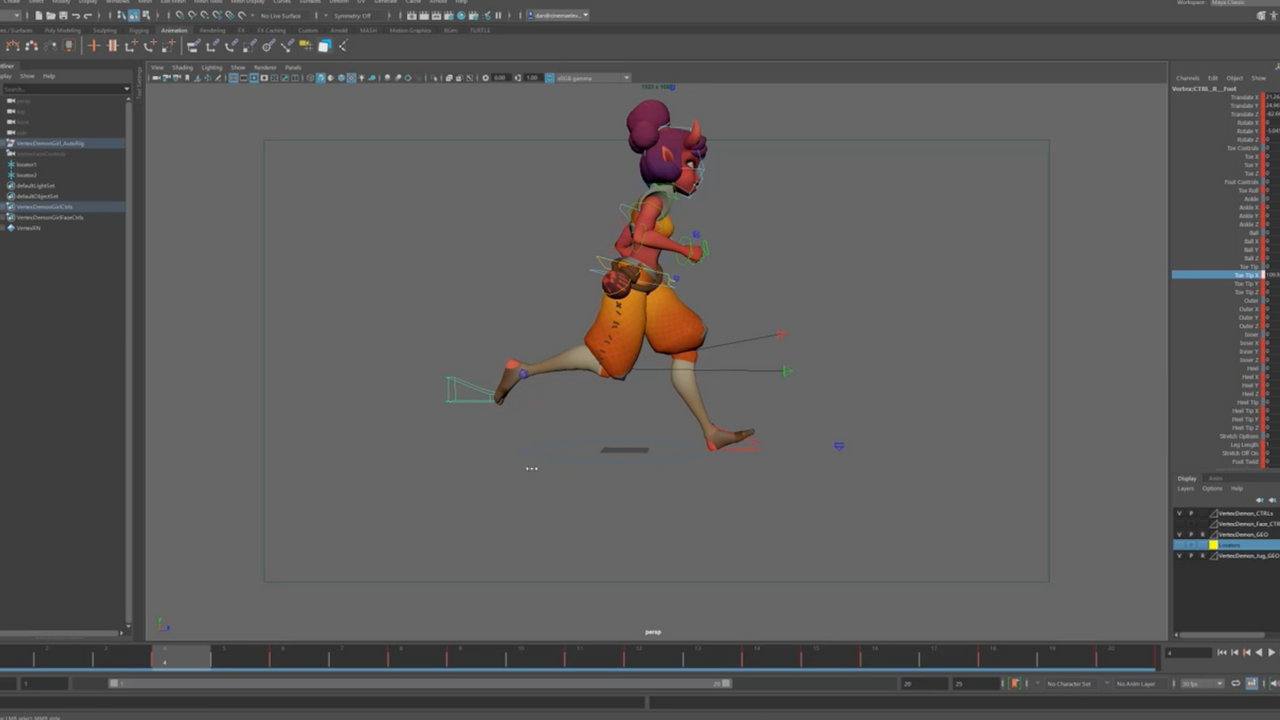
Task: Click the viewport Select Camera icon
Action: pyautogui.click(x=156, y=78)
